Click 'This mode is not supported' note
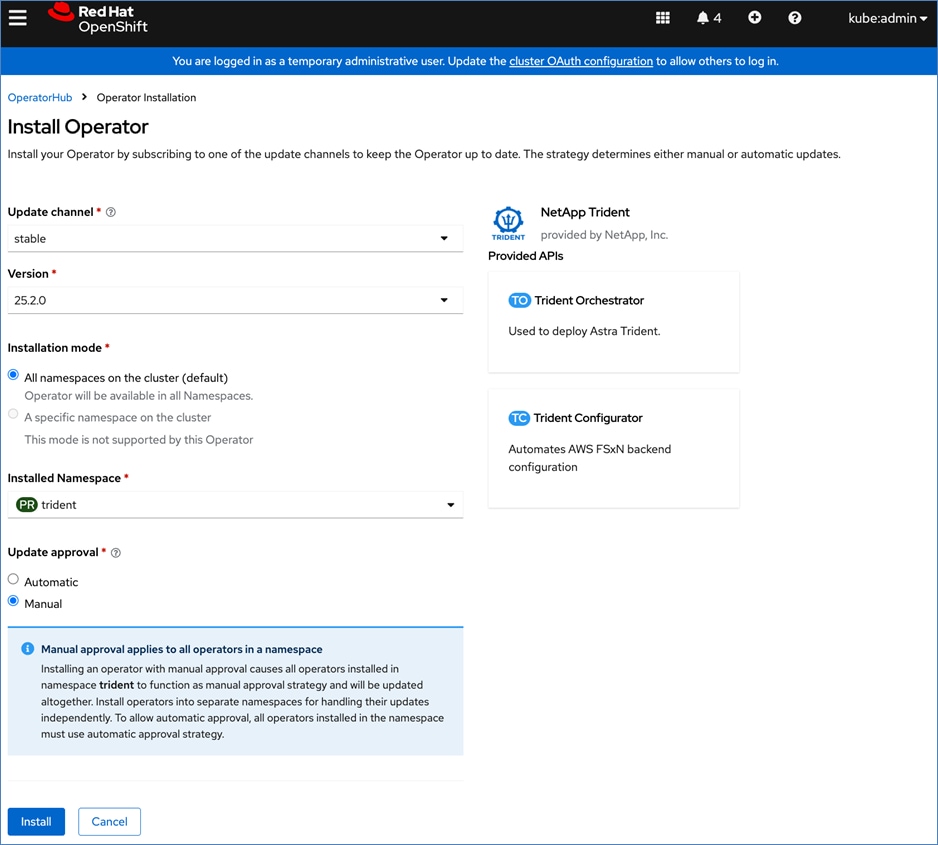Screen dimensions: 938x845 (x=139, y=440)
